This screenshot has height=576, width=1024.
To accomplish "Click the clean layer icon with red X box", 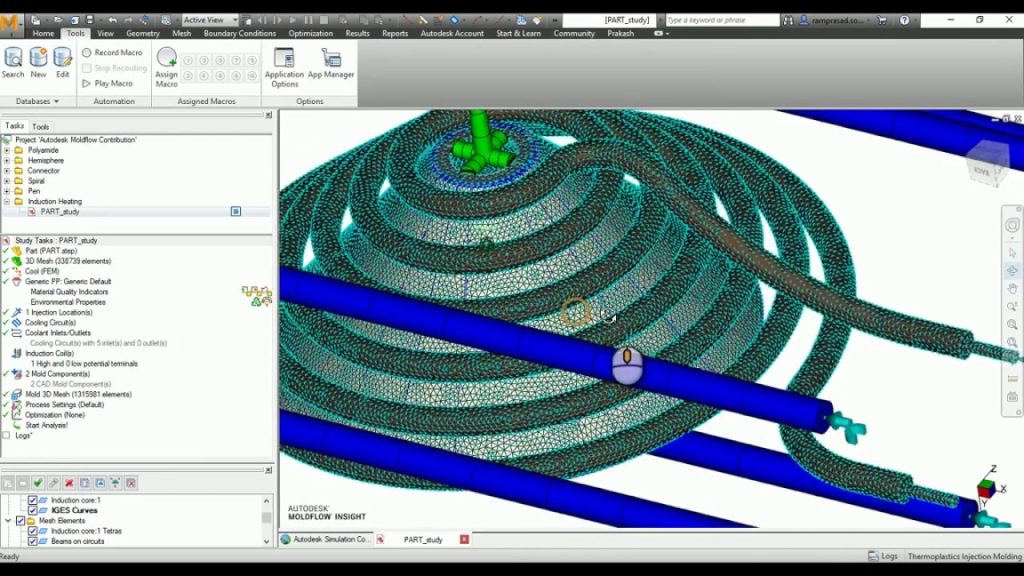I will [131, 483].
